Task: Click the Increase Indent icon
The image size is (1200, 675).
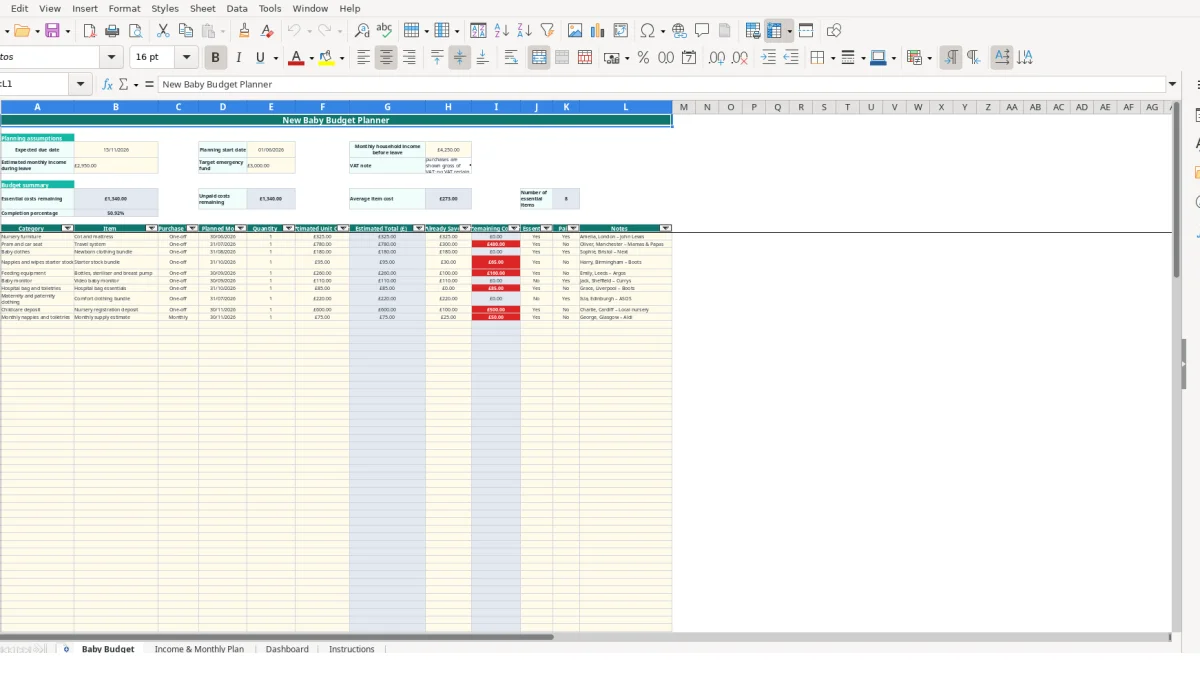Action: pos(768,58)
